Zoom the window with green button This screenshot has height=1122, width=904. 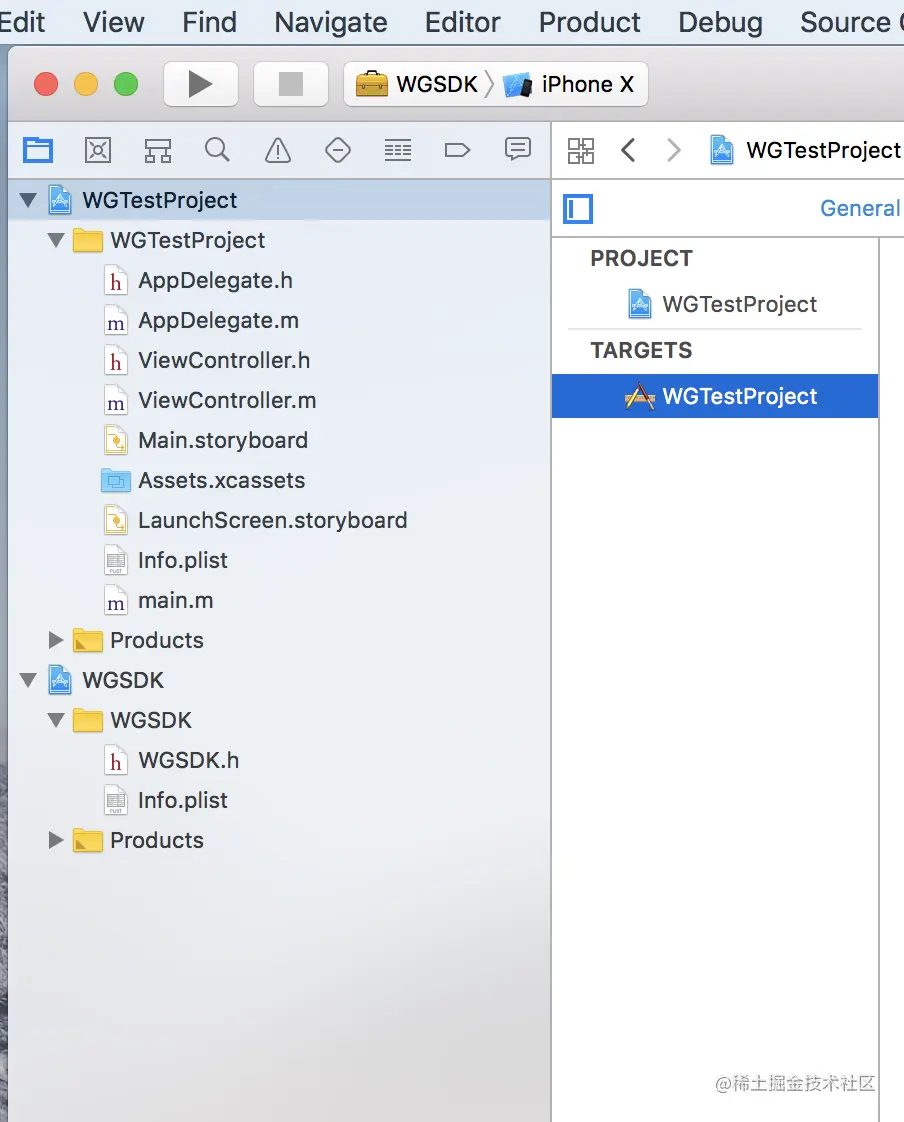tap(126, 84)
